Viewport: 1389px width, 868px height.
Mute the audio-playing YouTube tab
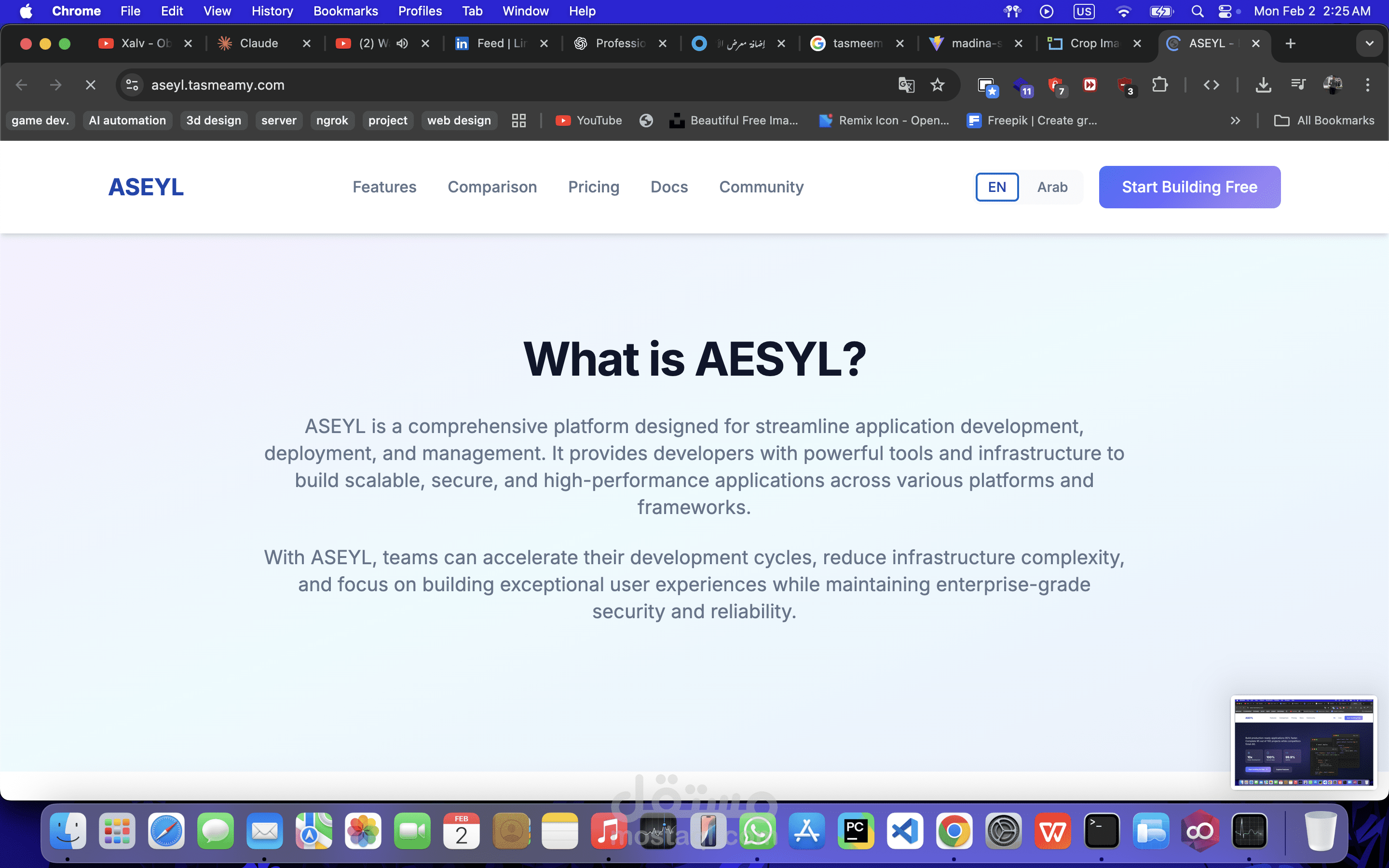(402, 43)
